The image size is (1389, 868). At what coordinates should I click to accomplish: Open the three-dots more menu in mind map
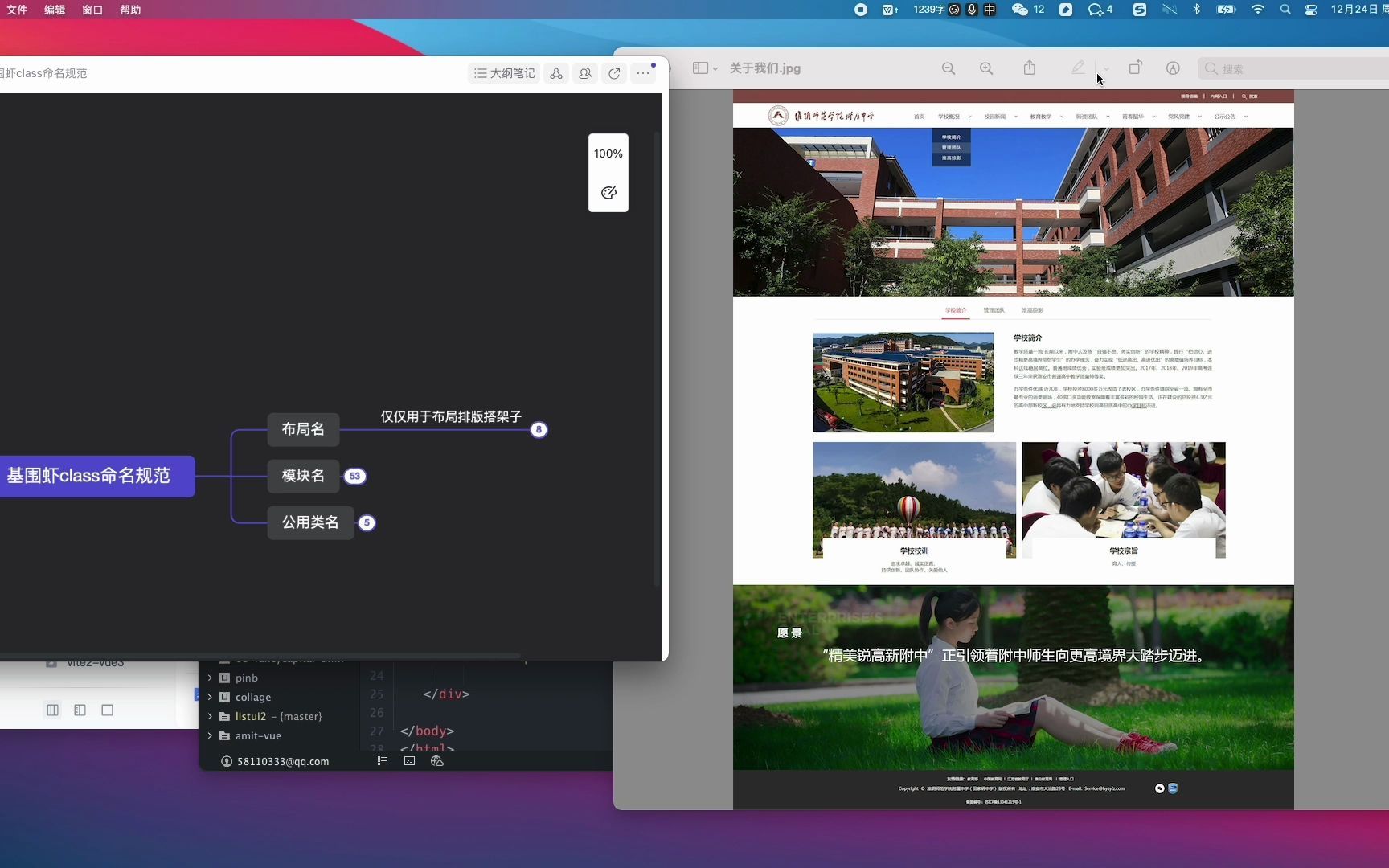coord(643,73)
